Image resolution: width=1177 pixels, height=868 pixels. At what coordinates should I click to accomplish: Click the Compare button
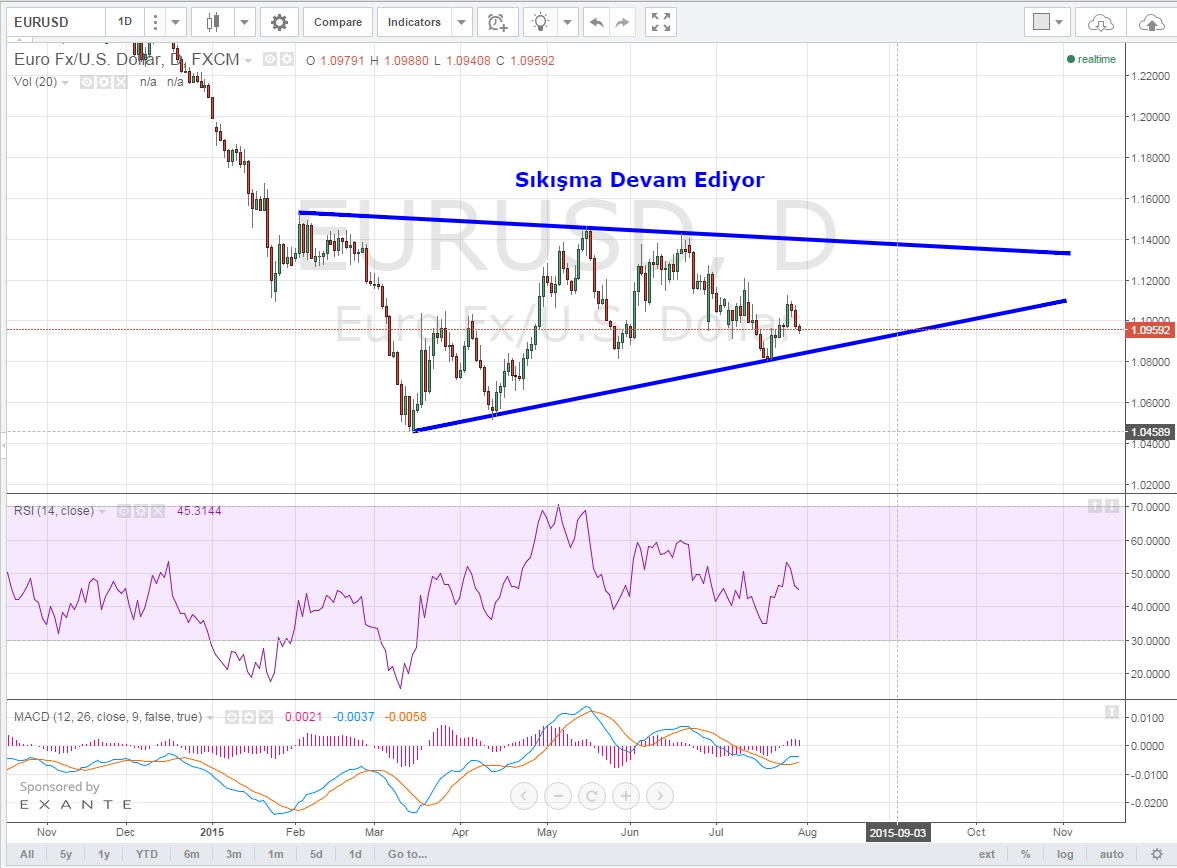click(x=337, y=22)
